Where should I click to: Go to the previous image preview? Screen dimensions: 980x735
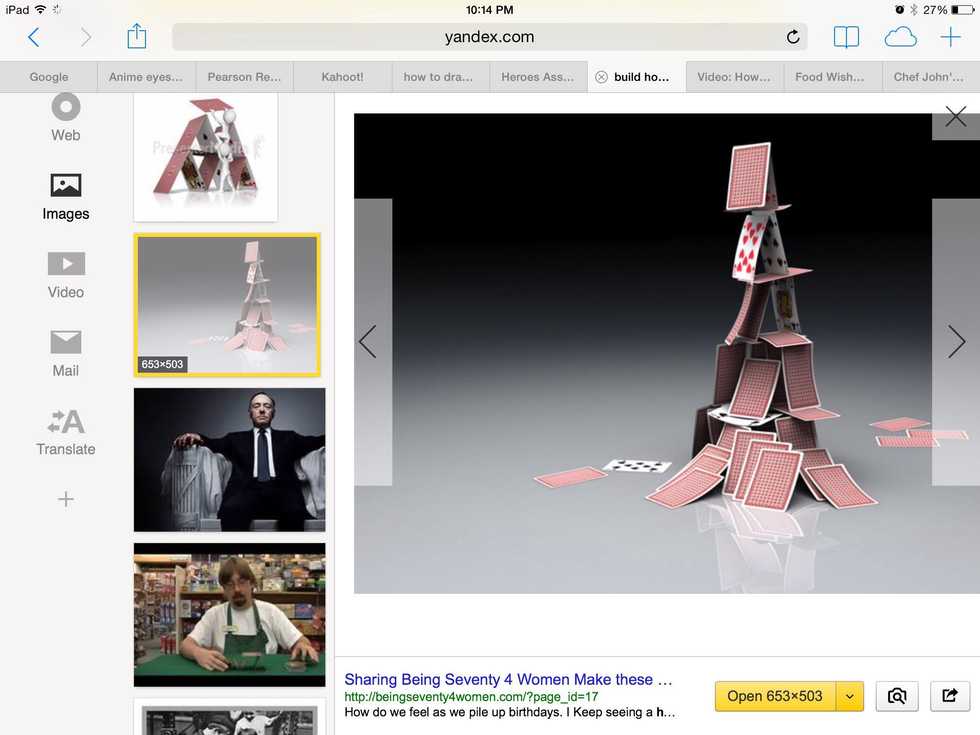(x=368, y=342)
